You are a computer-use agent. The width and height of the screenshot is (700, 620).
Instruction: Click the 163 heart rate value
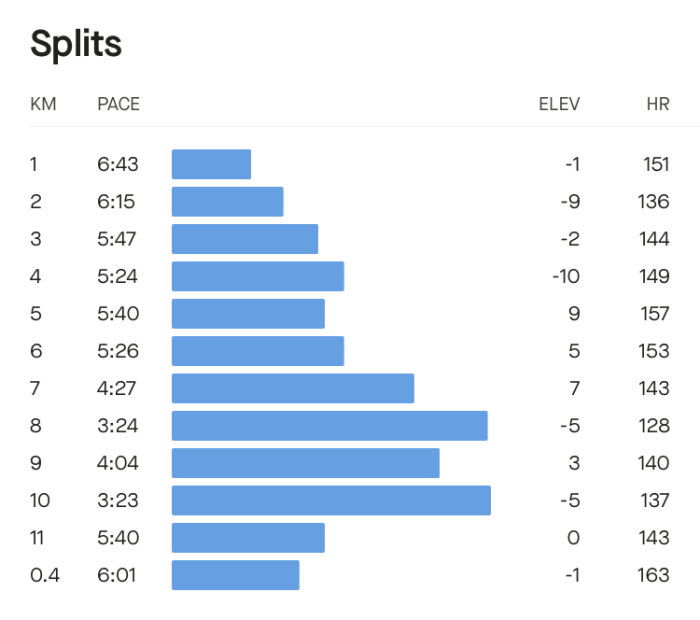pyautogui.click(x=654, y=575)
